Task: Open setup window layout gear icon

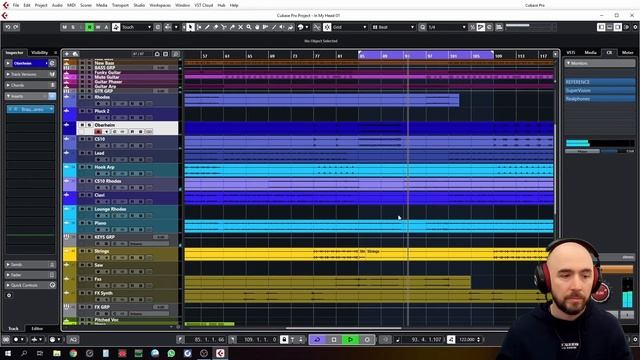Action: (x=635, y=27)
